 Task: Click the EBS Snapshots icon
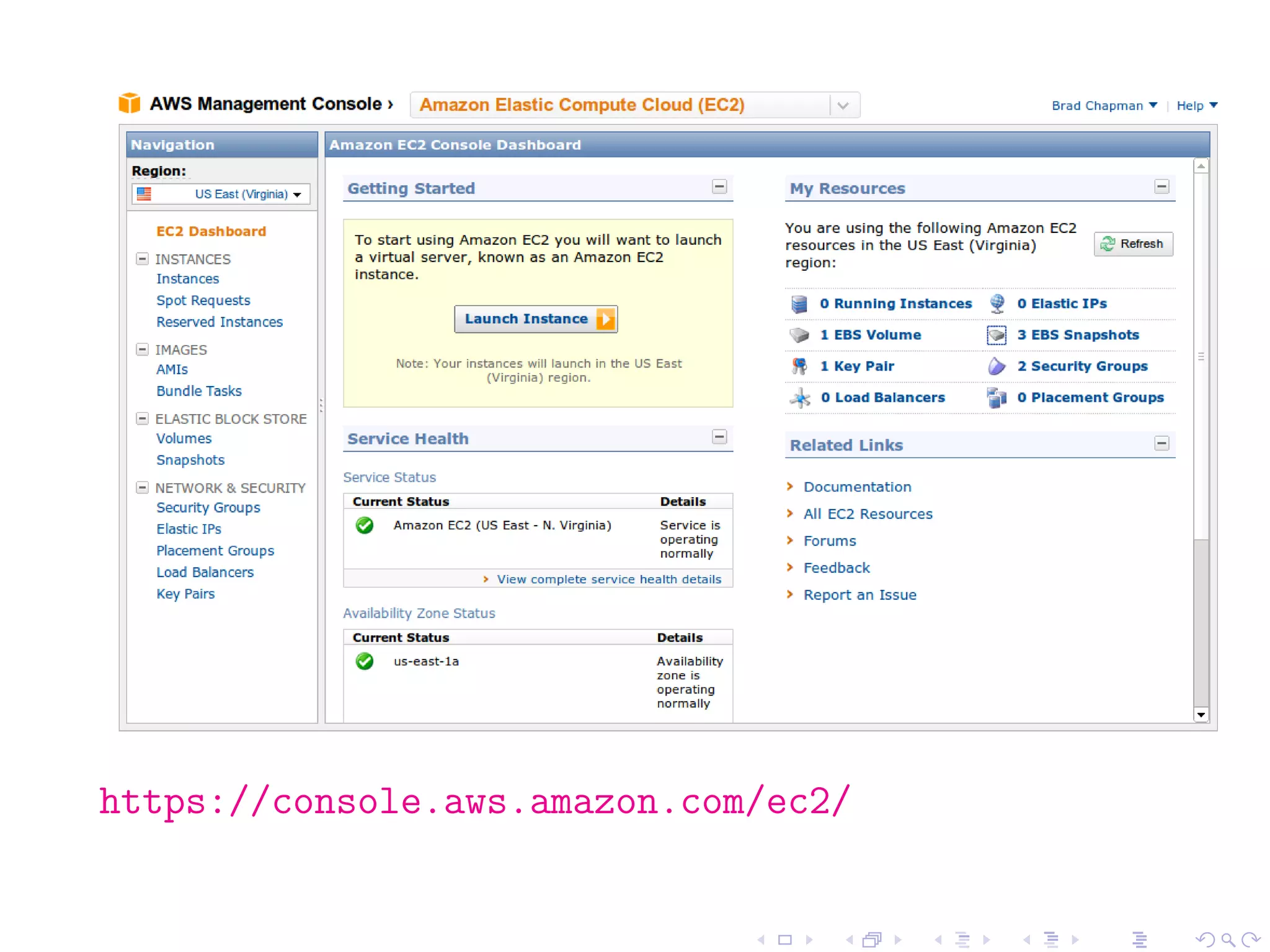point(997,335)
